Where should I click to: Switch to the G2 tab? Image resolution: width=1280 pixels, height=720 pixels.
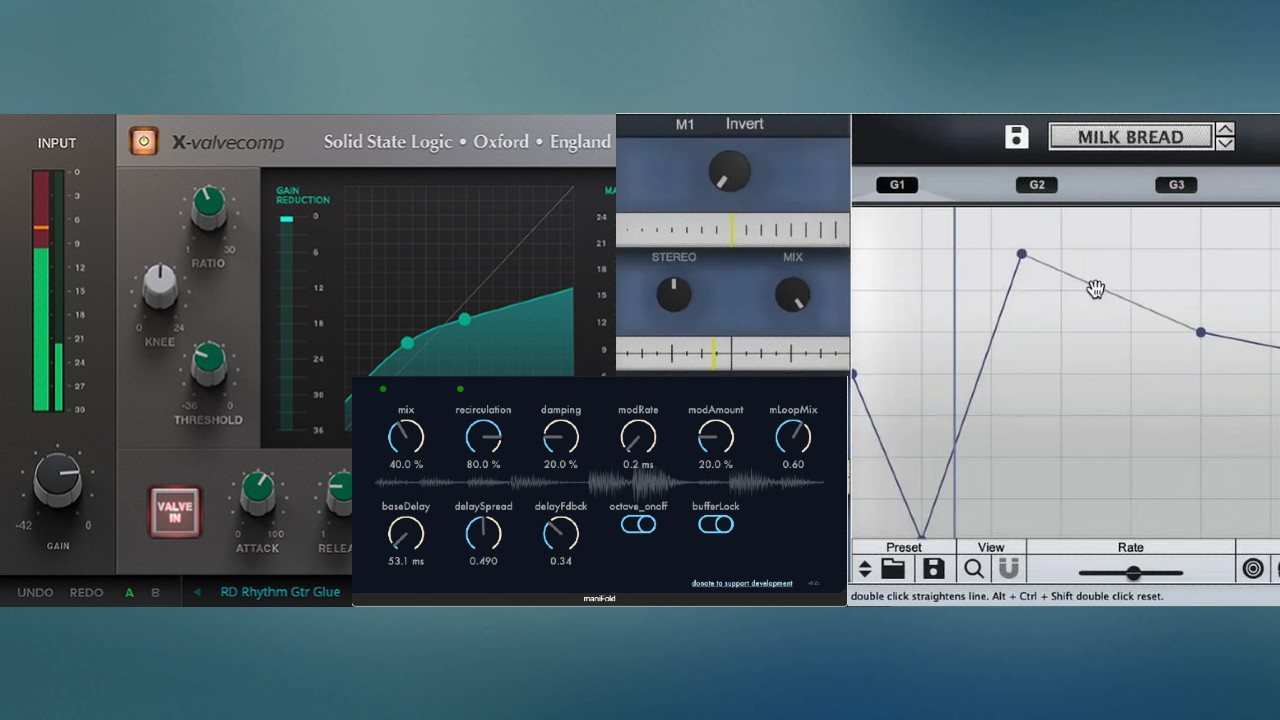click(x=1037, y=185)
